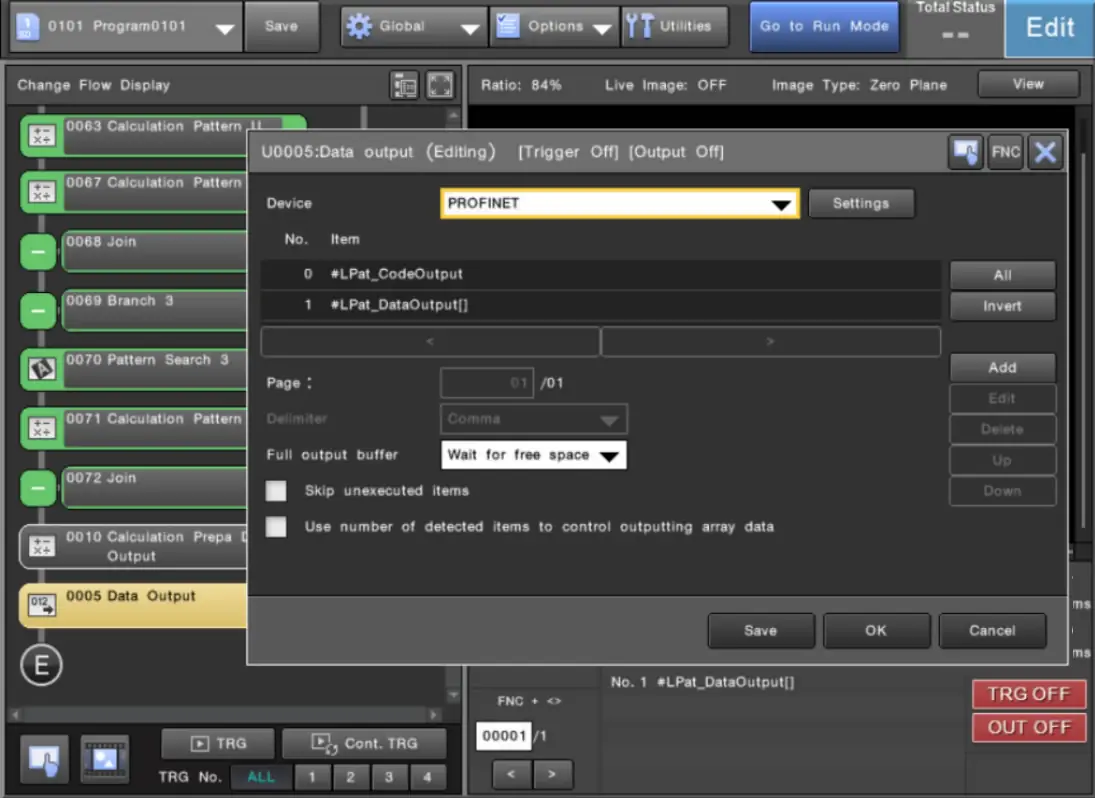Click the flowchart layout icon in Change Flow Display

coord(404,86)
